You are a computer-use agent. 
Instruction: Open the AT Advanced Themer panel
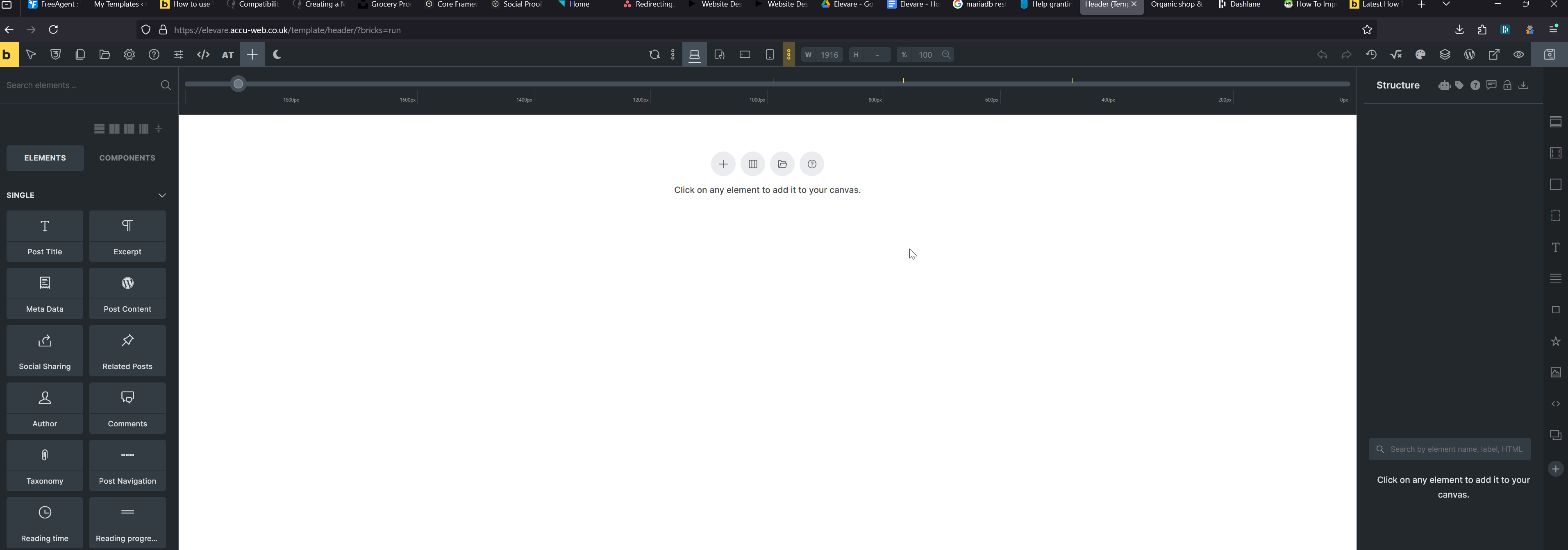click(x=227, y=55)
